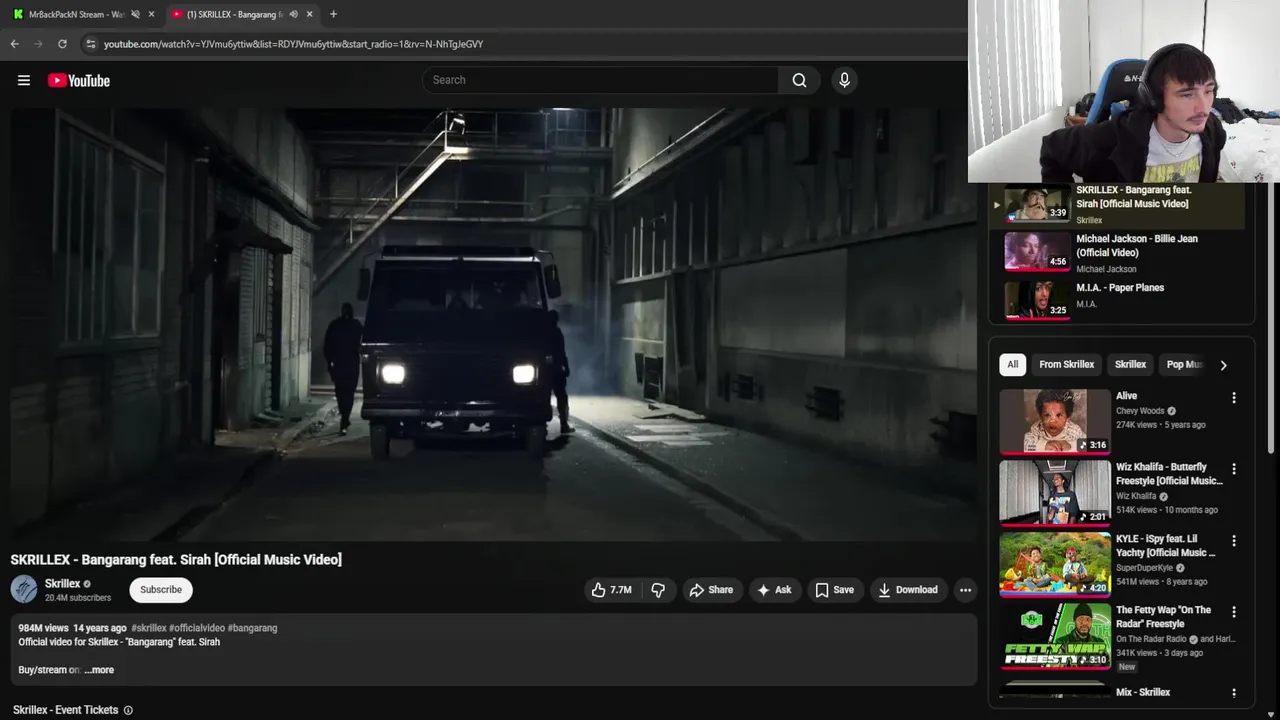Like the video with thumbs up 7.7M

pyautogui.click(x=611, y=590)
